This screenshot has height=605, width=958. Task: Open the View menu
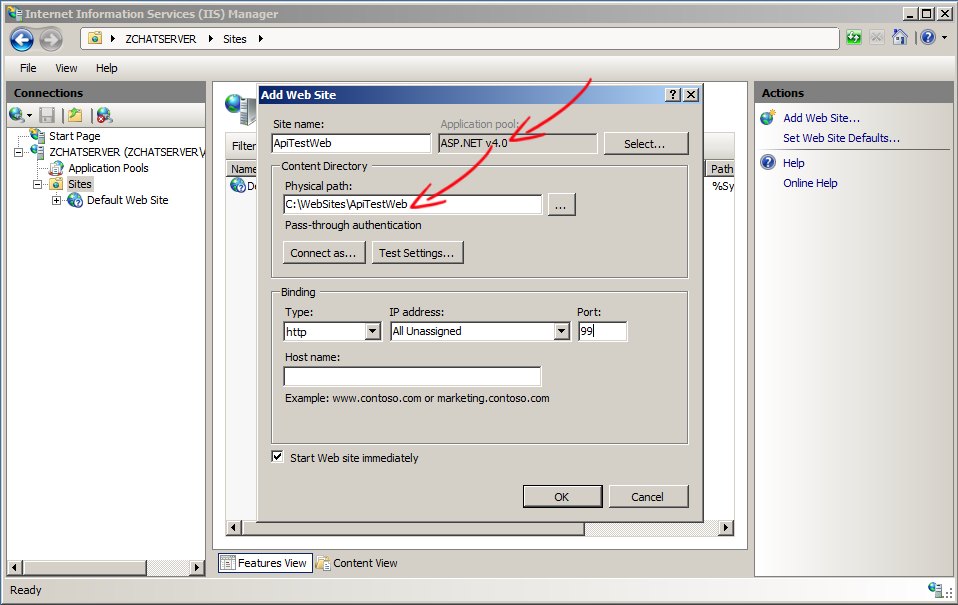coord(66,68)
